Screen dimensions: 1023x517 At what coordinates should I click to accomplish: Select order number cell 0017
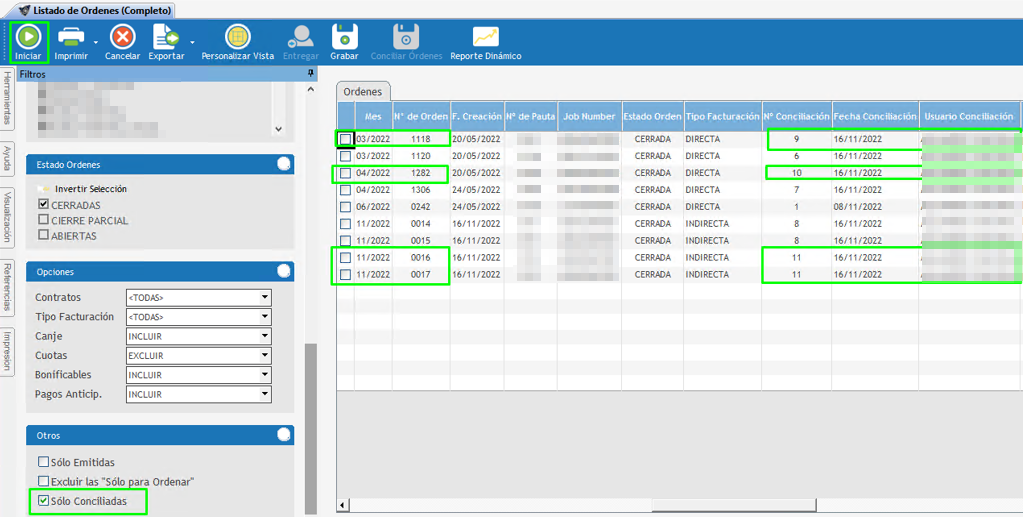421,274
